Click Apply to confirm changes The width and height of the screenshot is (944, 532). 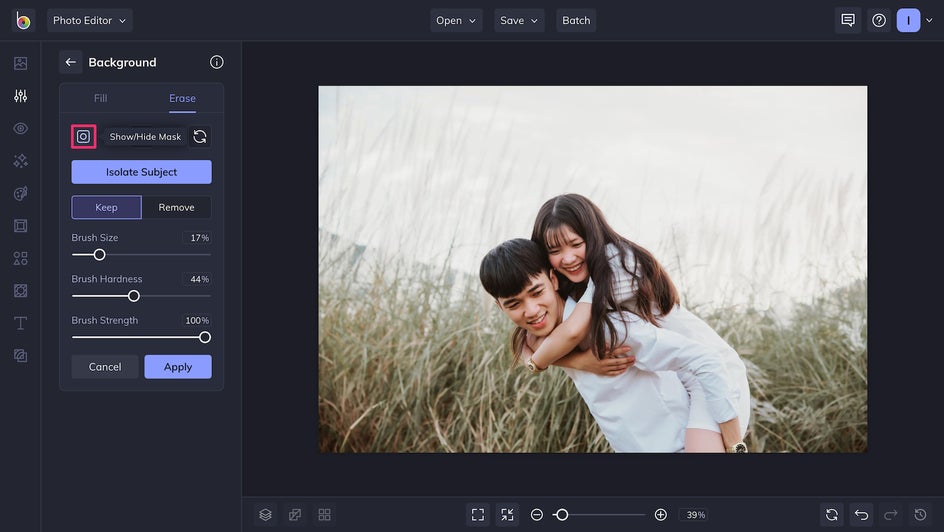pos(178,367)
